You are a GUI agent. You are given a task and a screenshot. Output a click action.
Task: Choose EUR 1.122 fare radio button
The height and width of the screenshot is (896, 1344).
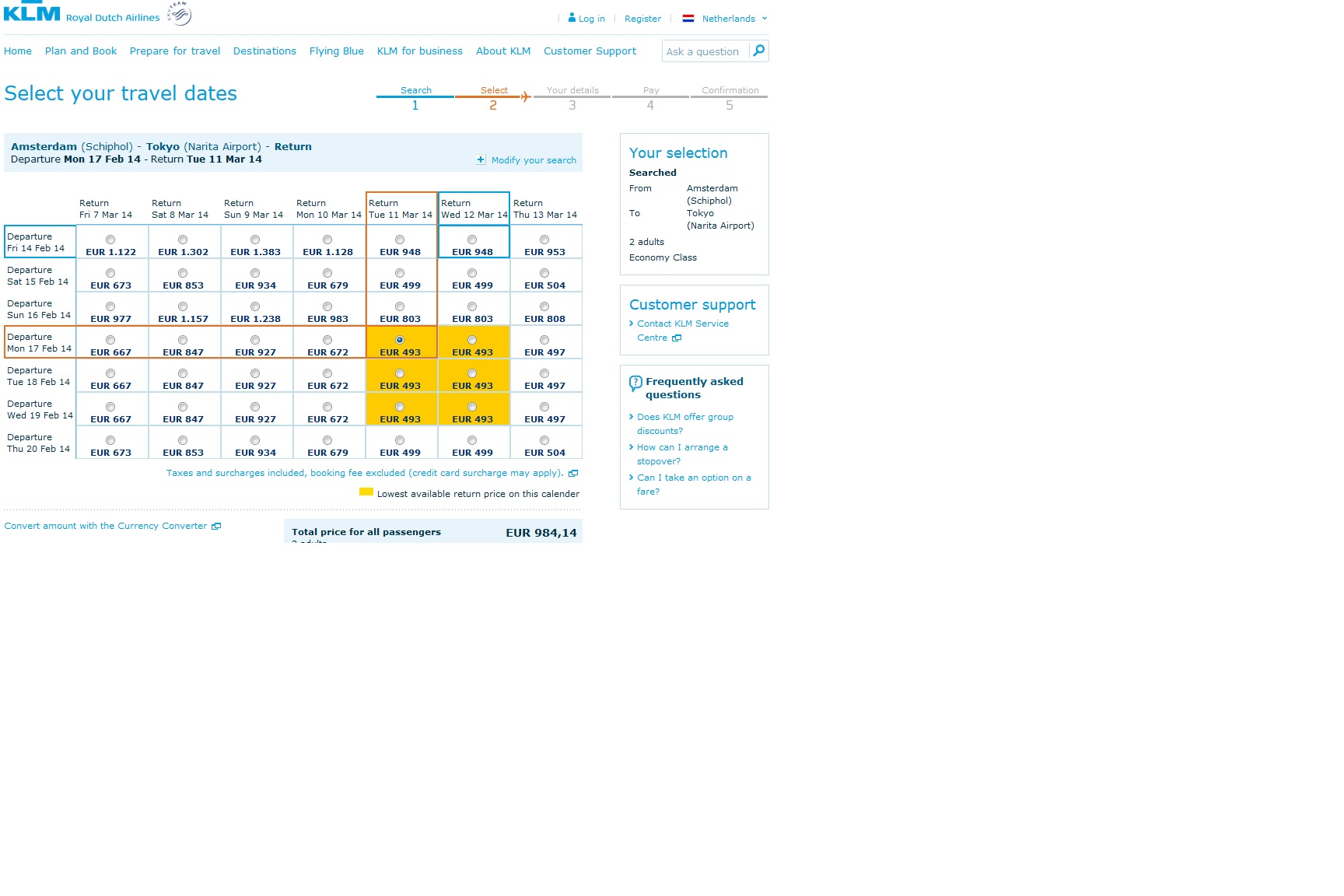110,240
